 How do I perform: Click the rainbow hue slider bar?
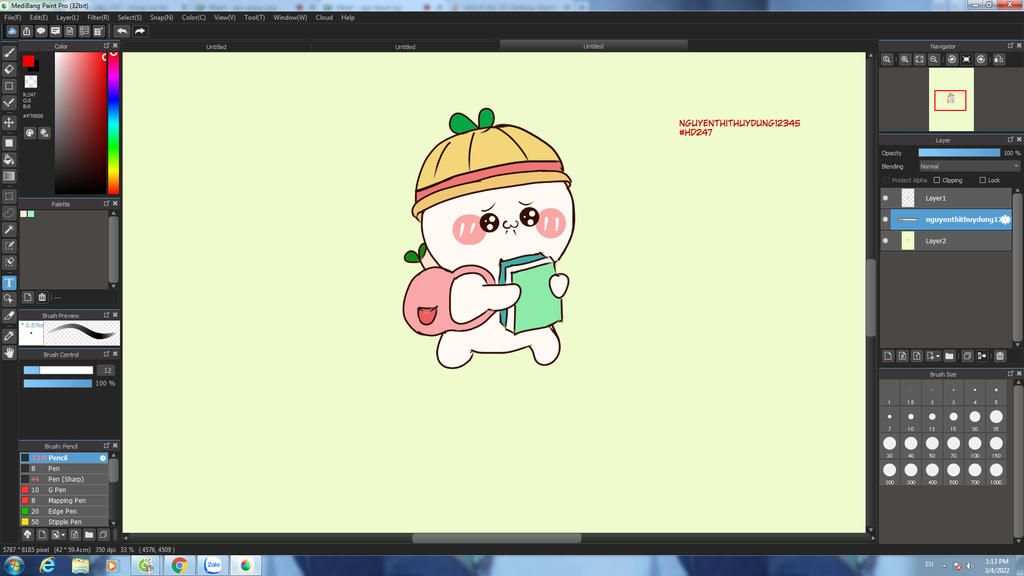[x=113, y=120]
